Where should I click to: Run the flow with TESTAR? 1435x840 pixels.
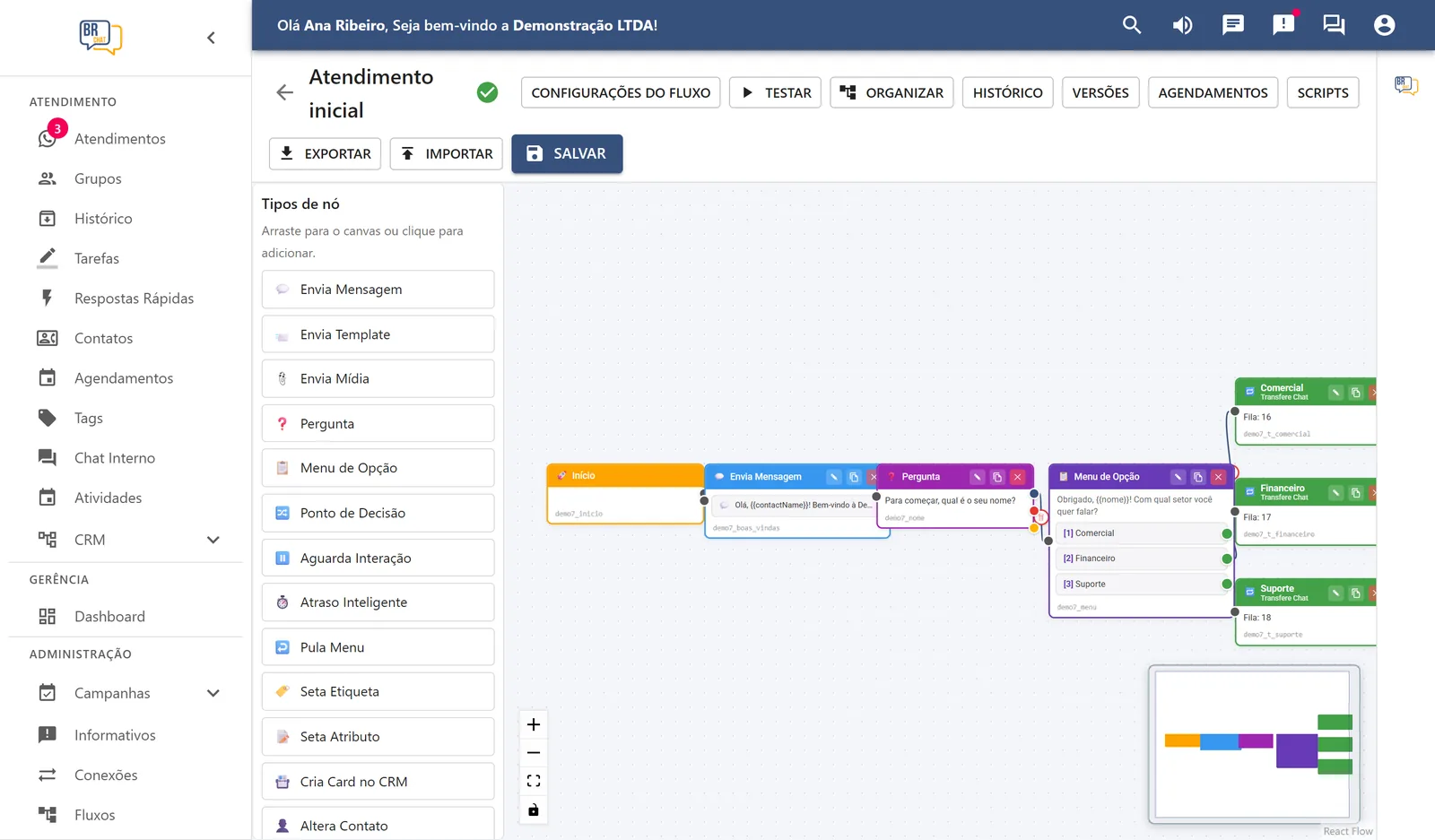click(775, 92)
